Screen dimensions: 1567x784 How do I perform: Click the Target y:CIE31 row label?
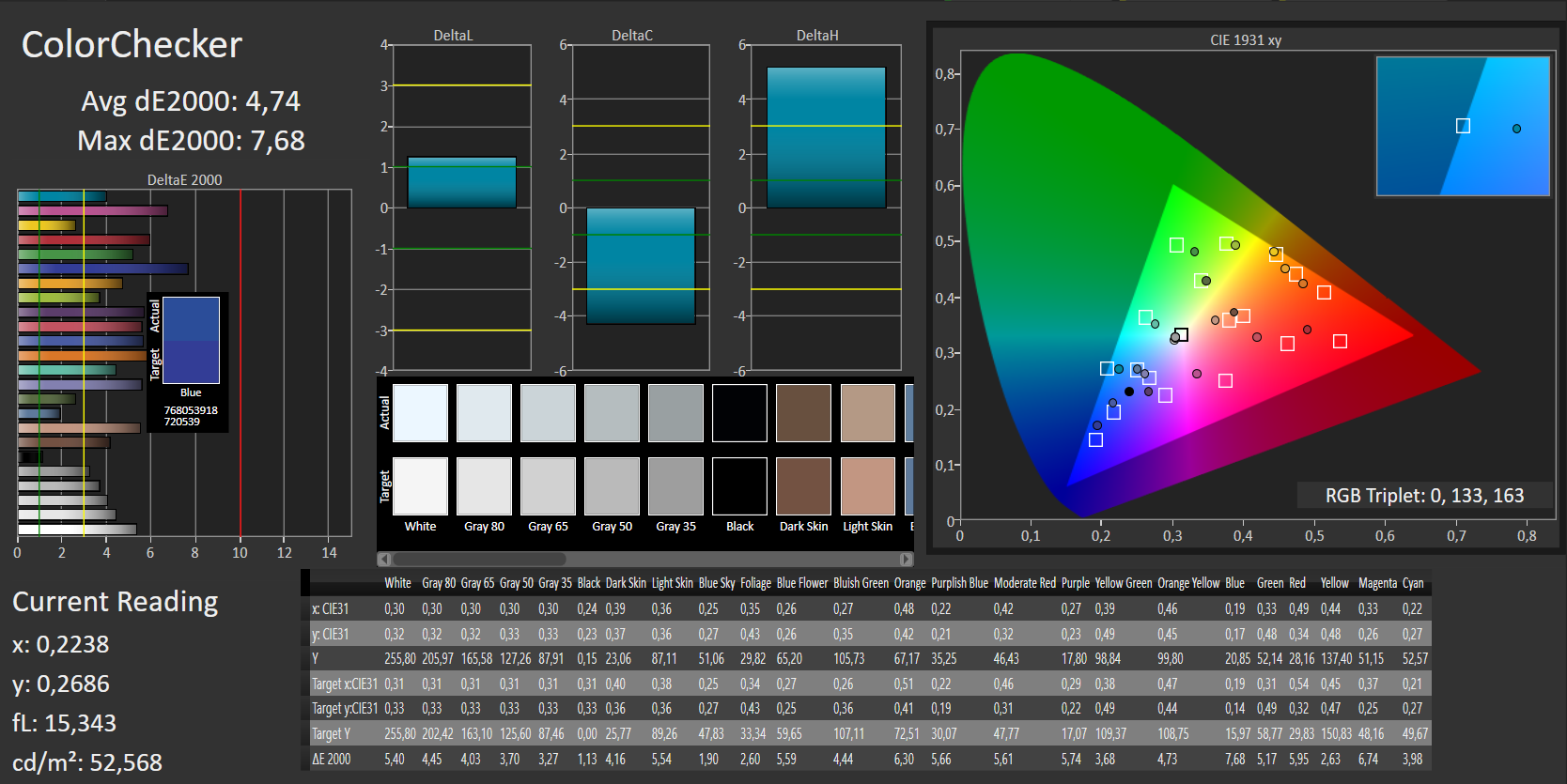click(x=344, y=708)
